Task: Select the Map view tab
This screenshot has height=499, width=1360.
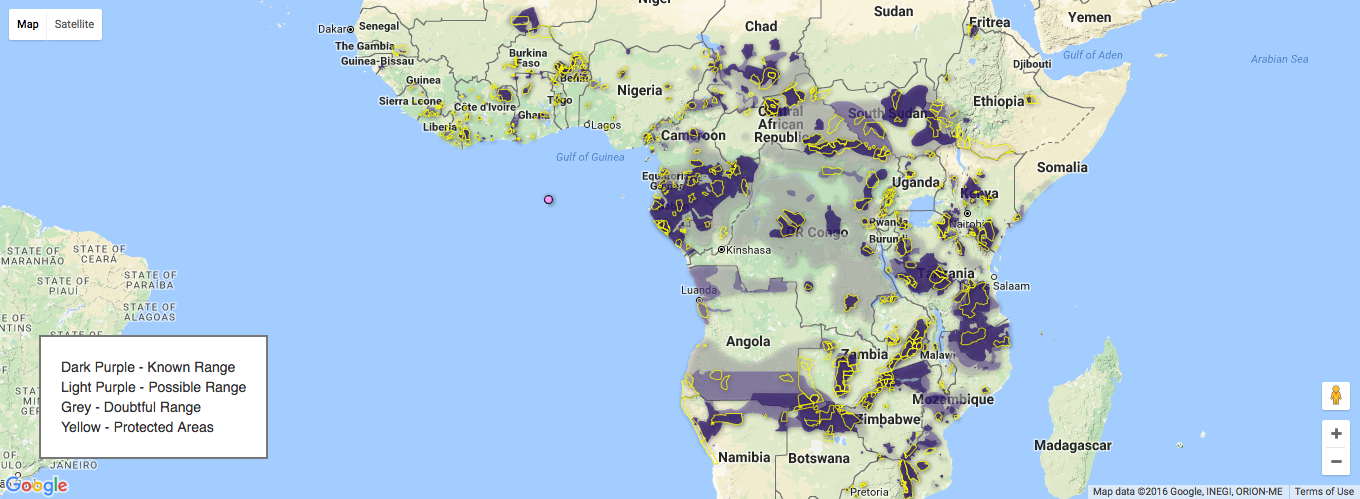Action: click(28, 24)
